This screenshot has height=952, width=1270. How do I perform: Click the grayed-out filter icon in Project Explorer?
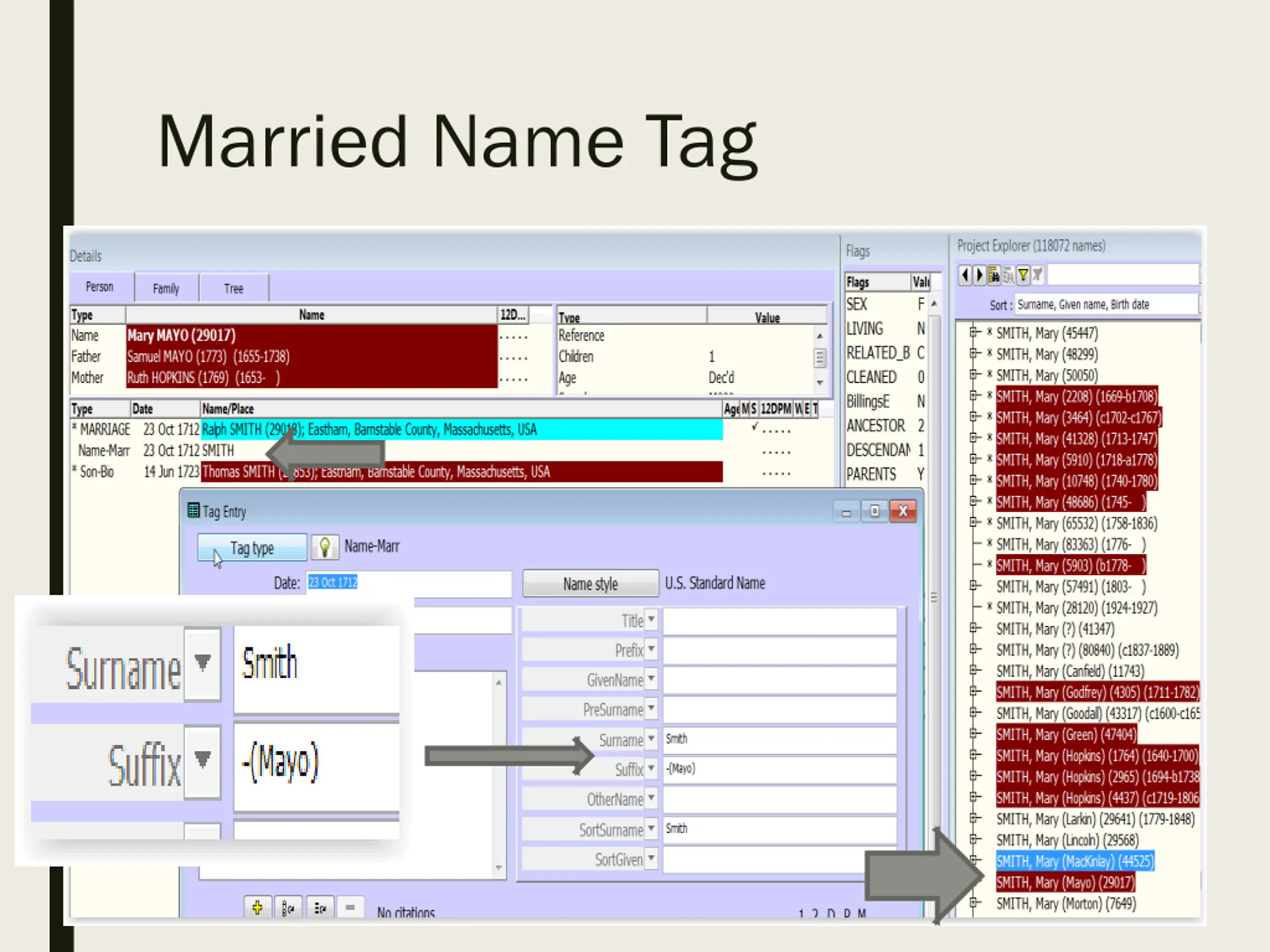(x=1037, y=276)
